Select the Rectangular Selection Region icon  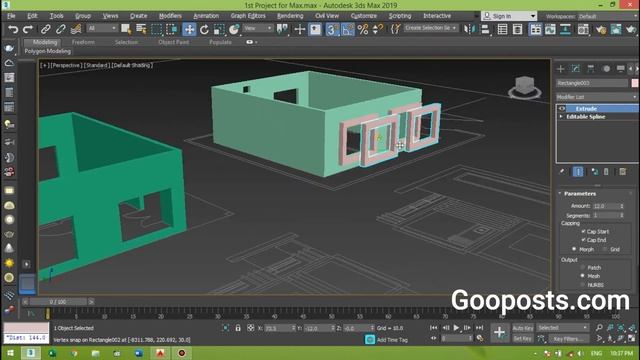(x=157, y=29)
